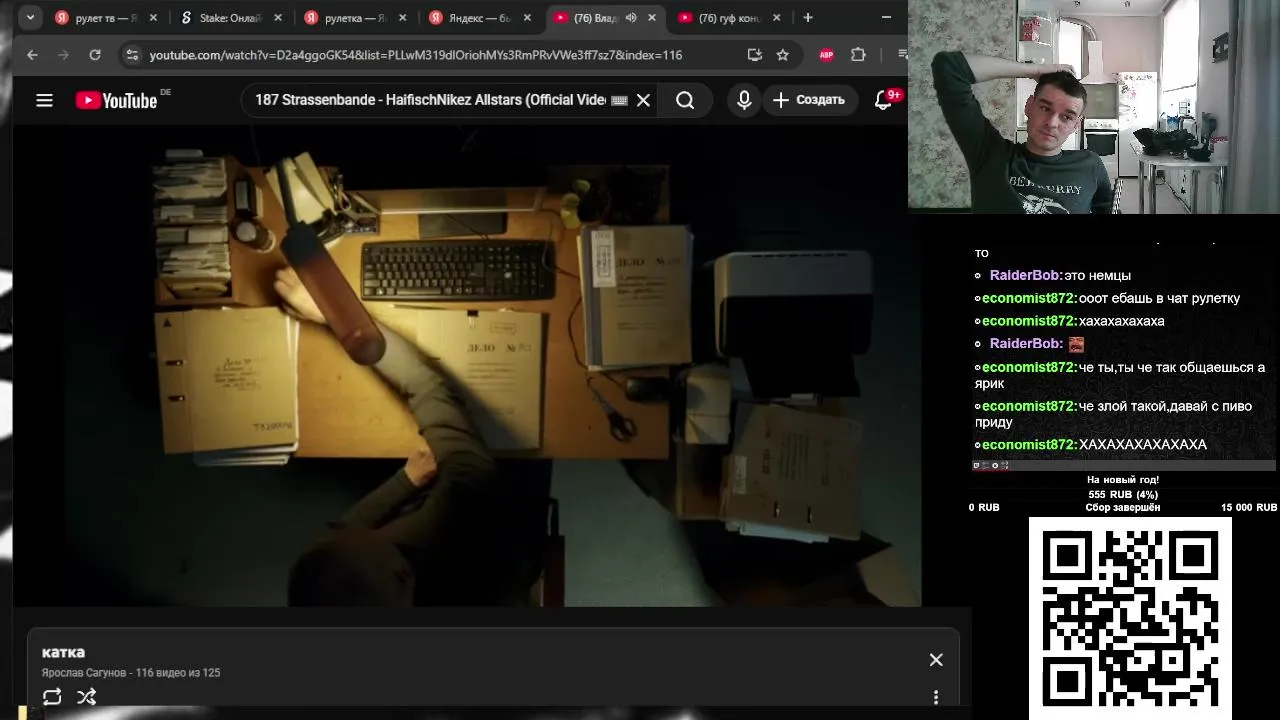This screenshot has height=720, width=1280.
Task: Clear the YouTube search query
Action: (643, 100)
